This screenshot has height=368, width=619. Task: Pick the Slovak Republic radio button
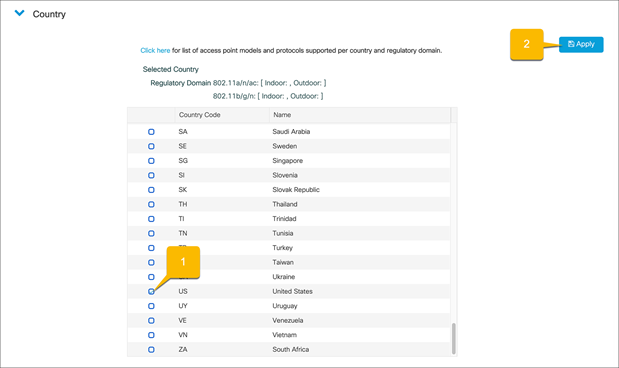[151, 190]
